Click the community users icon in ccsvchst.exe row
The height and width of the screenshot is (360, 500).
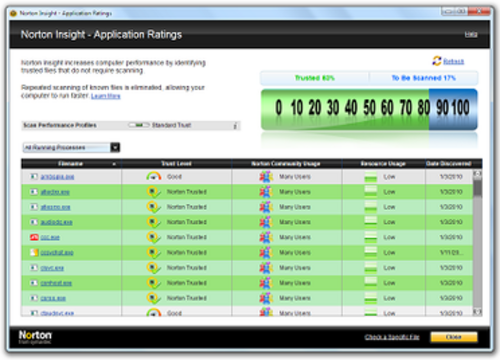coord(266,252)
